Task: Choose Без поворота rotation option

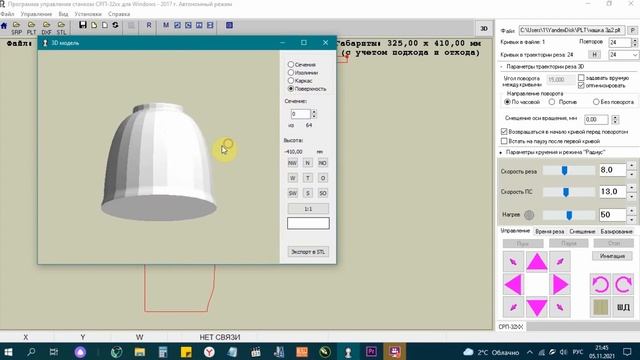Action: pos(596,102)
